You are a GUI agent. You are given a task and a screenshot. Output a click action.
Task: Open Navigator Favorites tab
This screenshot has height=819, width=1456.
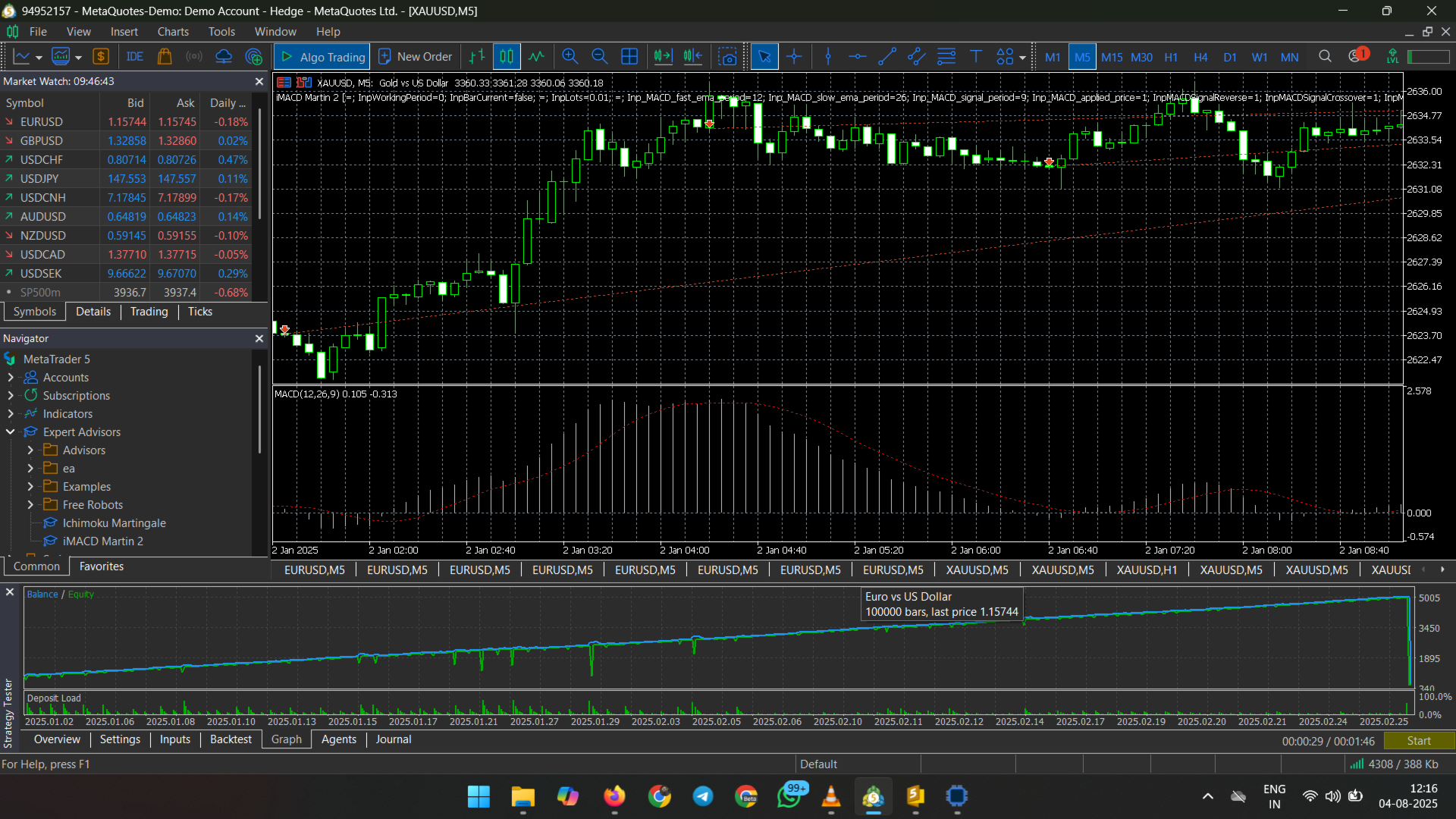pyautogui.click(x=101, y=566)
